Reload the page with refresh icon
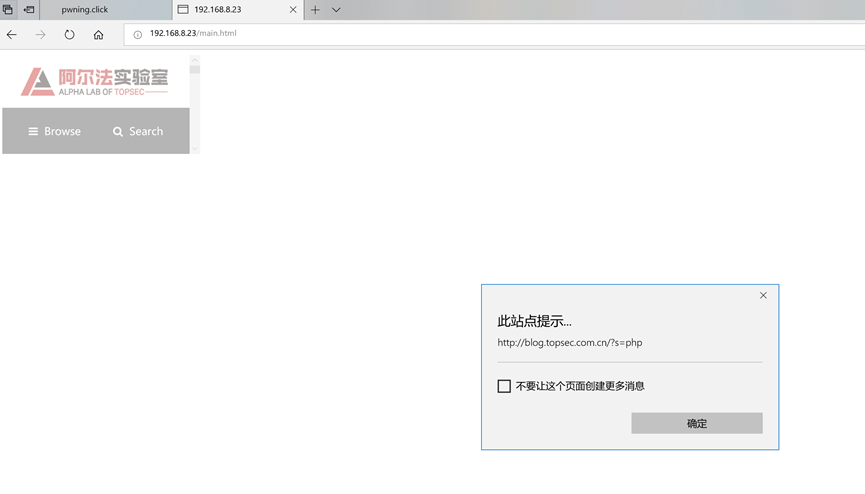Image resolution: width=865 pixels, height=494 pixels. [x=69, y=34]
